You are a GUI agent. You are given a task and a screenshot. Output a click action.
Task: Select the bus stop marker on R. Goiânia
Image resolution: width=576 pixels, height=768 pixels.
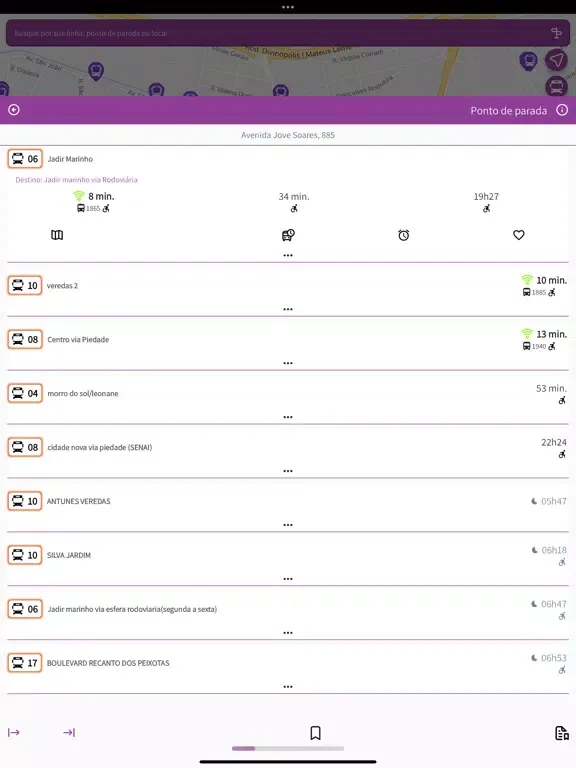click(96, 71)
